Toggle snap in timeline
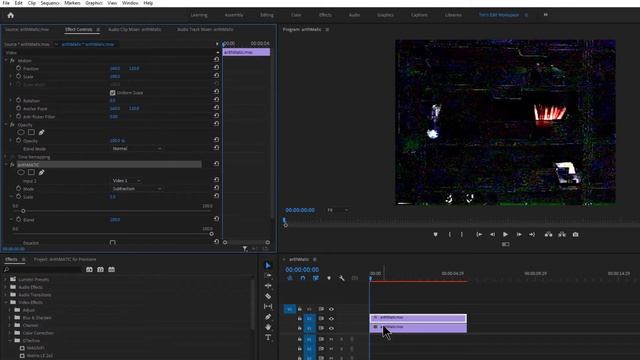 pos(303,278)
